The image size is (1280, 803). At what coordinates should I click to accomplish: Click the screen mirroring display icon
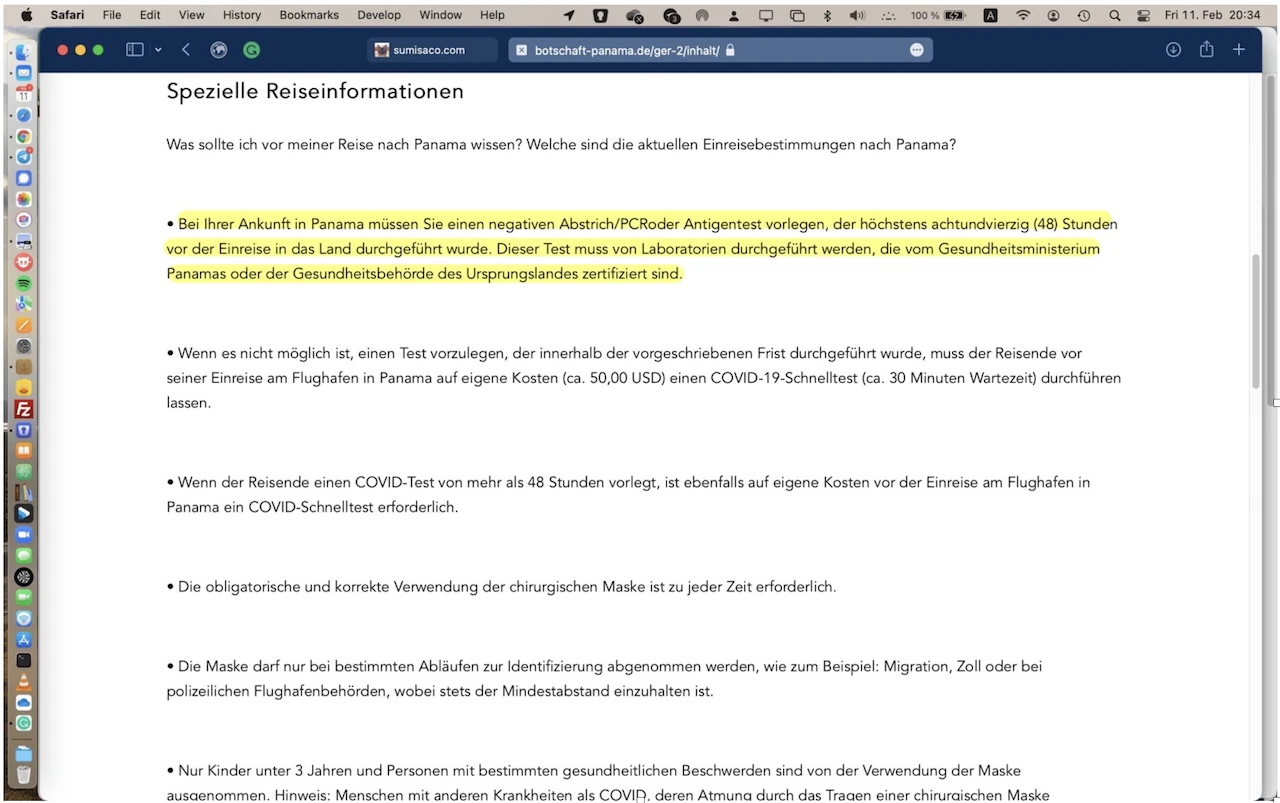click(766, 15)
